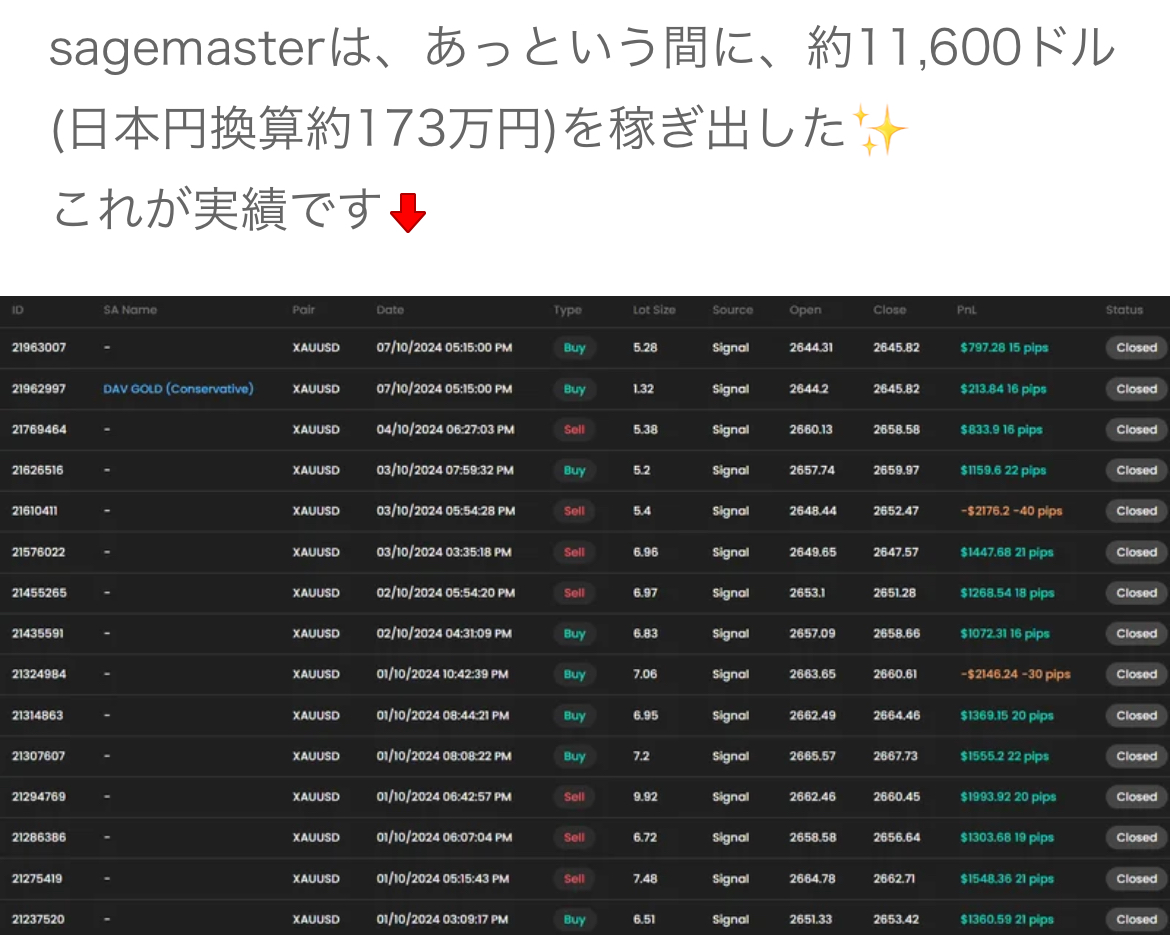This screenshot has width=1170, height=935.
Task: Select the Sell badge for trade 21576022
Action: tap(574, 552)
